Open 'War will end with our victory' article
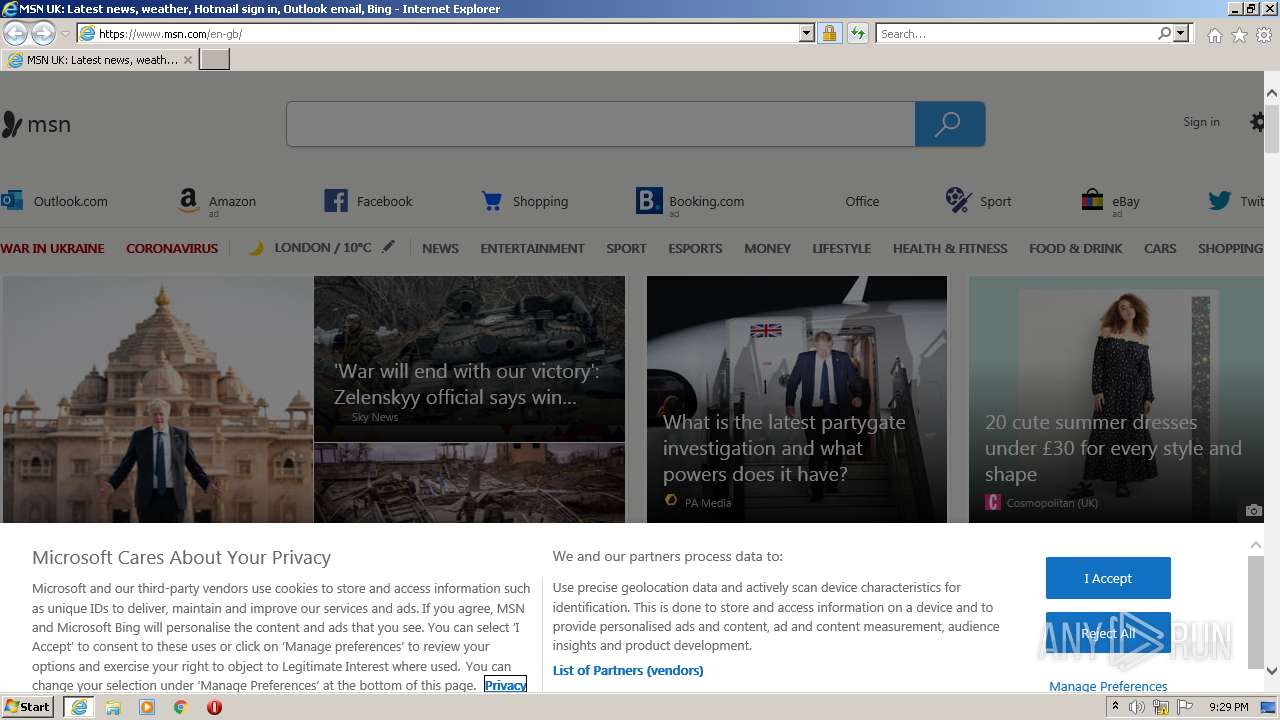1280x720 pixels. 469,358
